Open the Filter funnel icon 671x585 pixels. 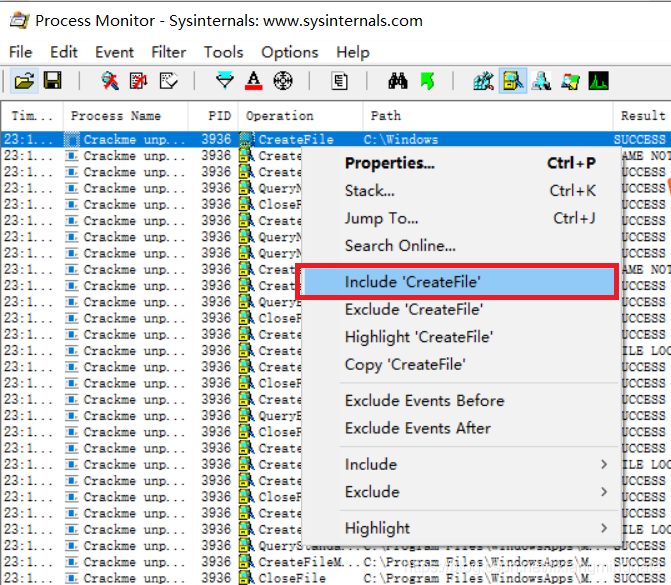click(225, 80)
